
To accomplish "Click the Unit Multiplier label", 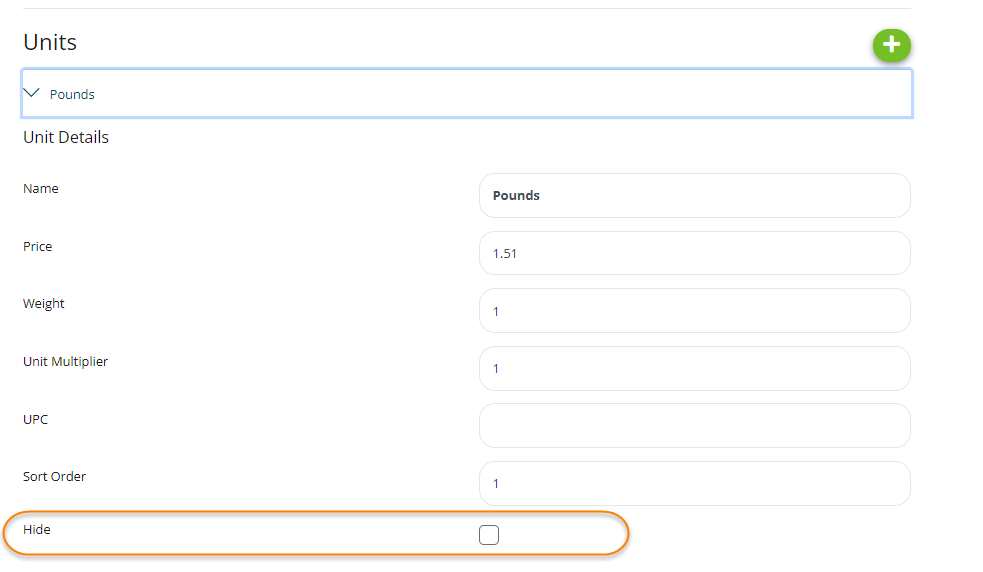I will click(65, 361).
